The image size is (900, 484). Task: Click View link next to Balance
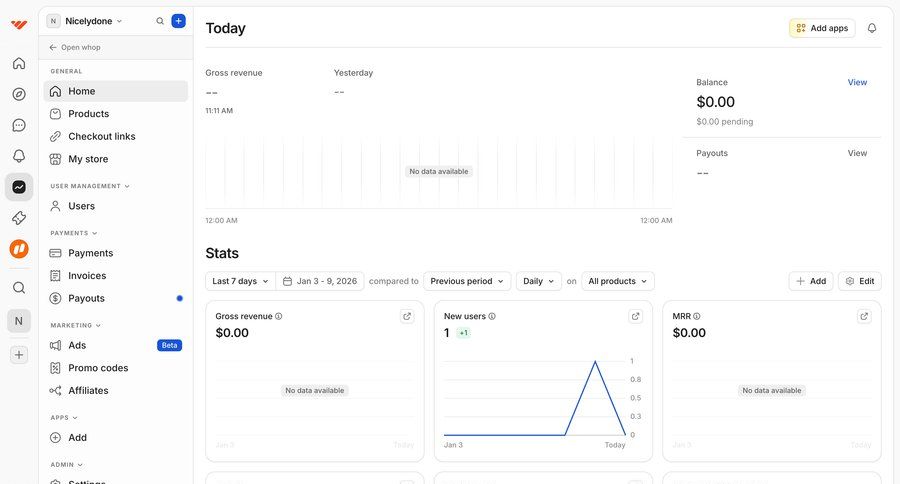tap(857, 83)
